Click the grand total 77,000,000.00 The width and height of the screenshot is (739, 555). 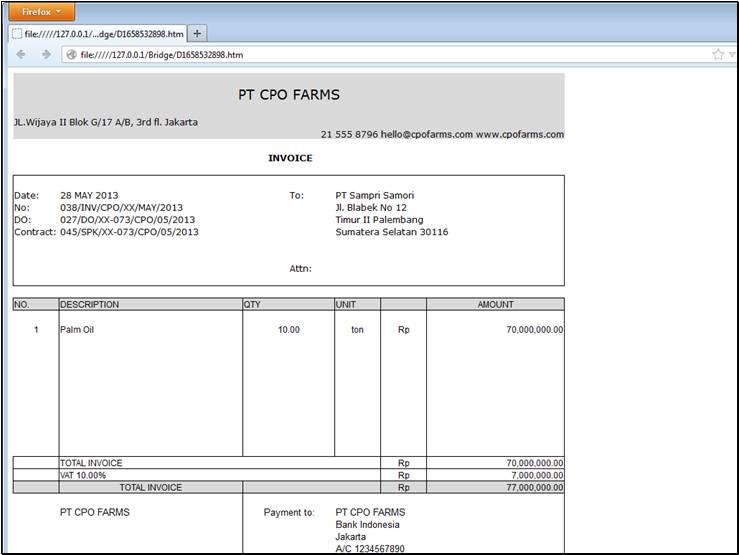coord(534,487)
